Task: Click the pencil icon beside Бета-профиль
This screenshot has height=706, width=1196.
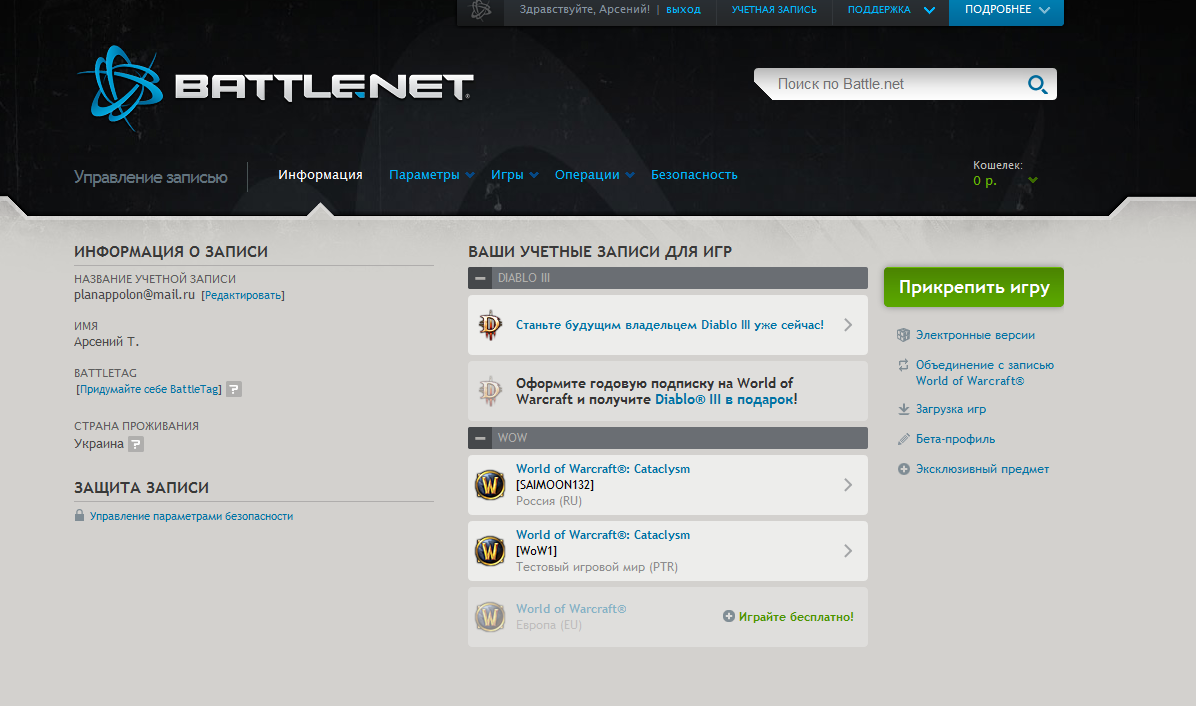Action: click(x=903, y=439)
